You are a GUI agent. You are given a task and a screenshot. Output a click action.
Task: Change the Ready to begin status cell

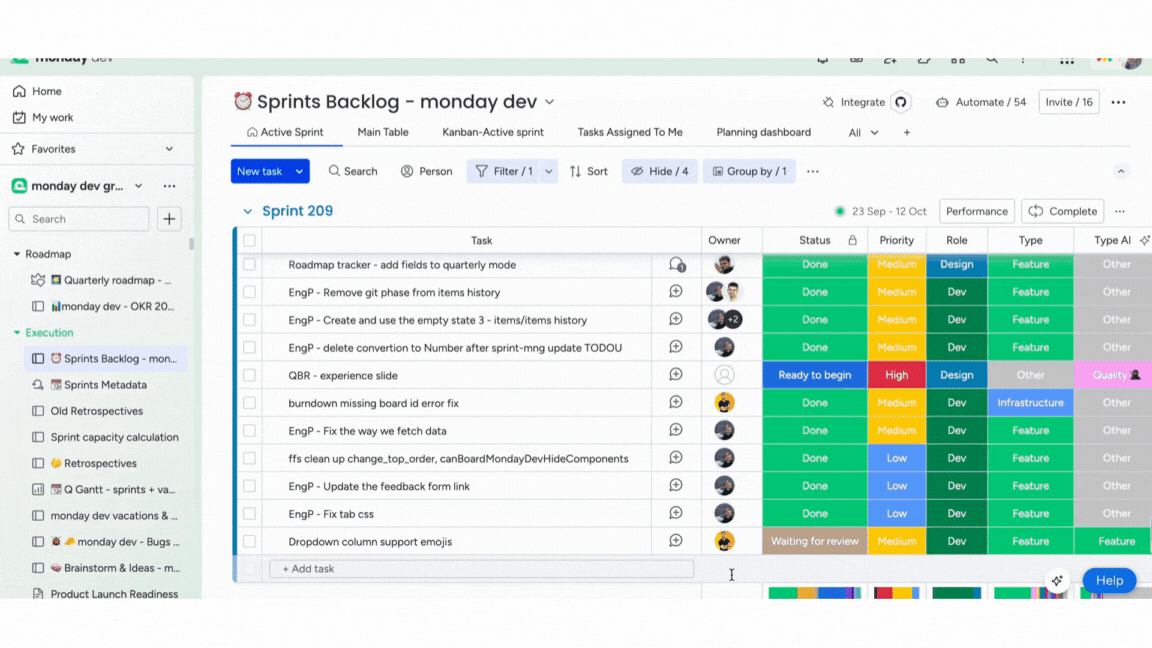pyautogui.click(x=815, y=375)
